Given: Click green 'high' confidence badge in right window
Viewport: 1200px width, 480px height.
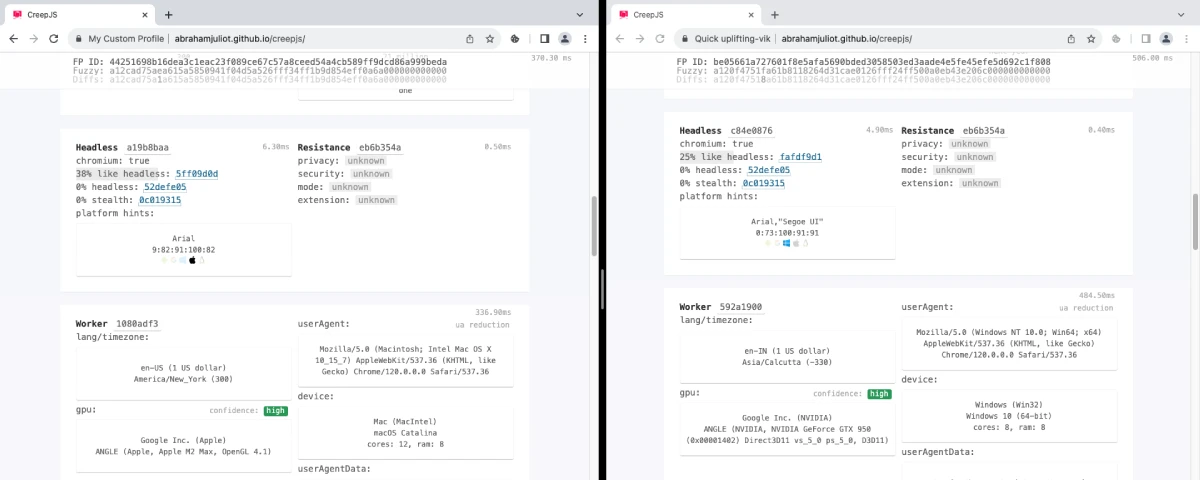Looking at the screenshot, I should [x=880, y=394].
